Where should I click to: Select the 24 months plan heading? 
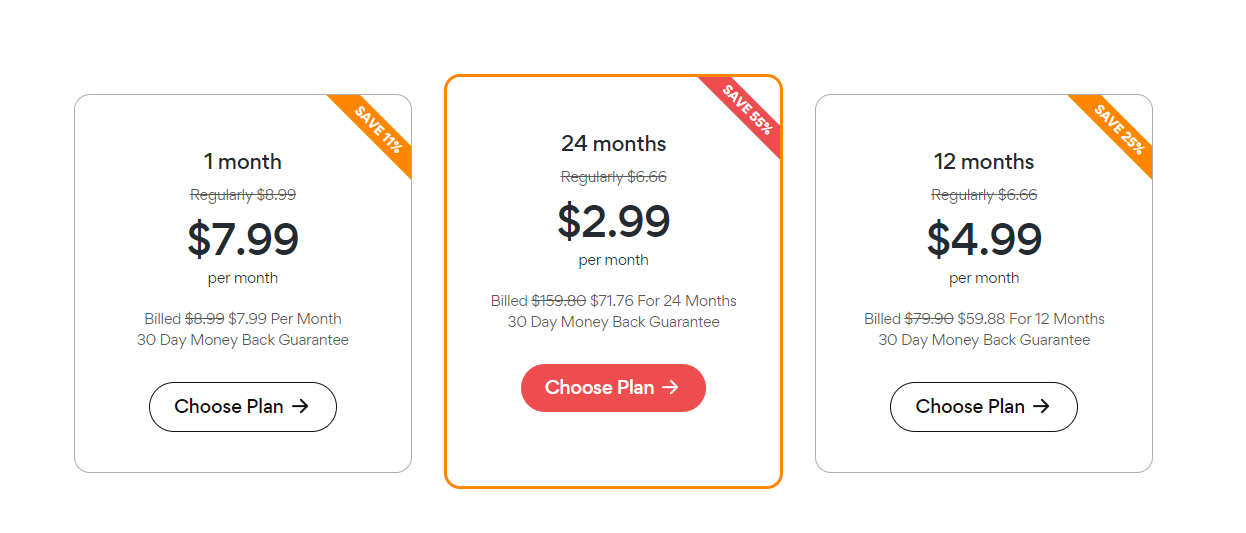coord(613,143)
